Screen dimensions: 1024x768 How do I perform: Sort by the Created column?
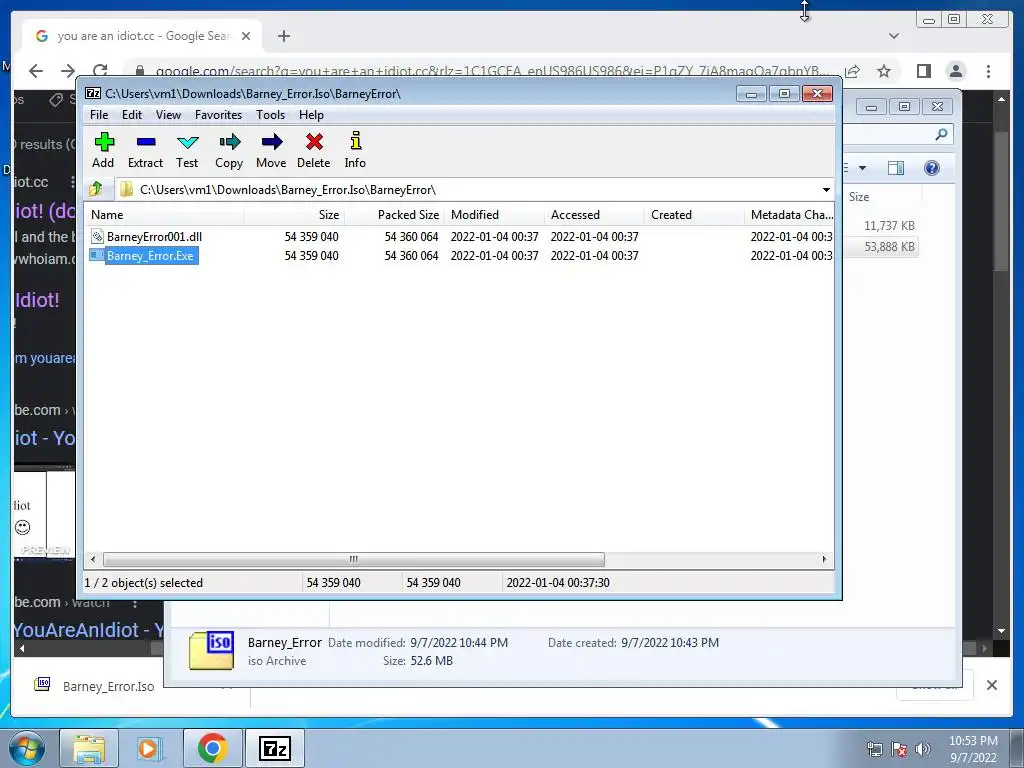(694, 215)
